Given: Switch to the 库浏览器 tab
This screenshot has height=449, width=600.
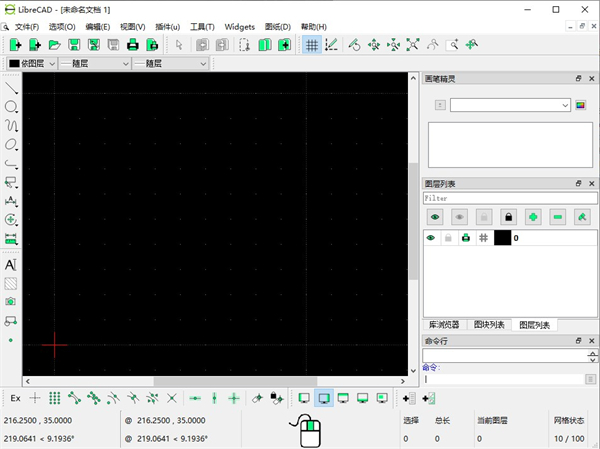Looking at the screenshot, I should 444,325.
